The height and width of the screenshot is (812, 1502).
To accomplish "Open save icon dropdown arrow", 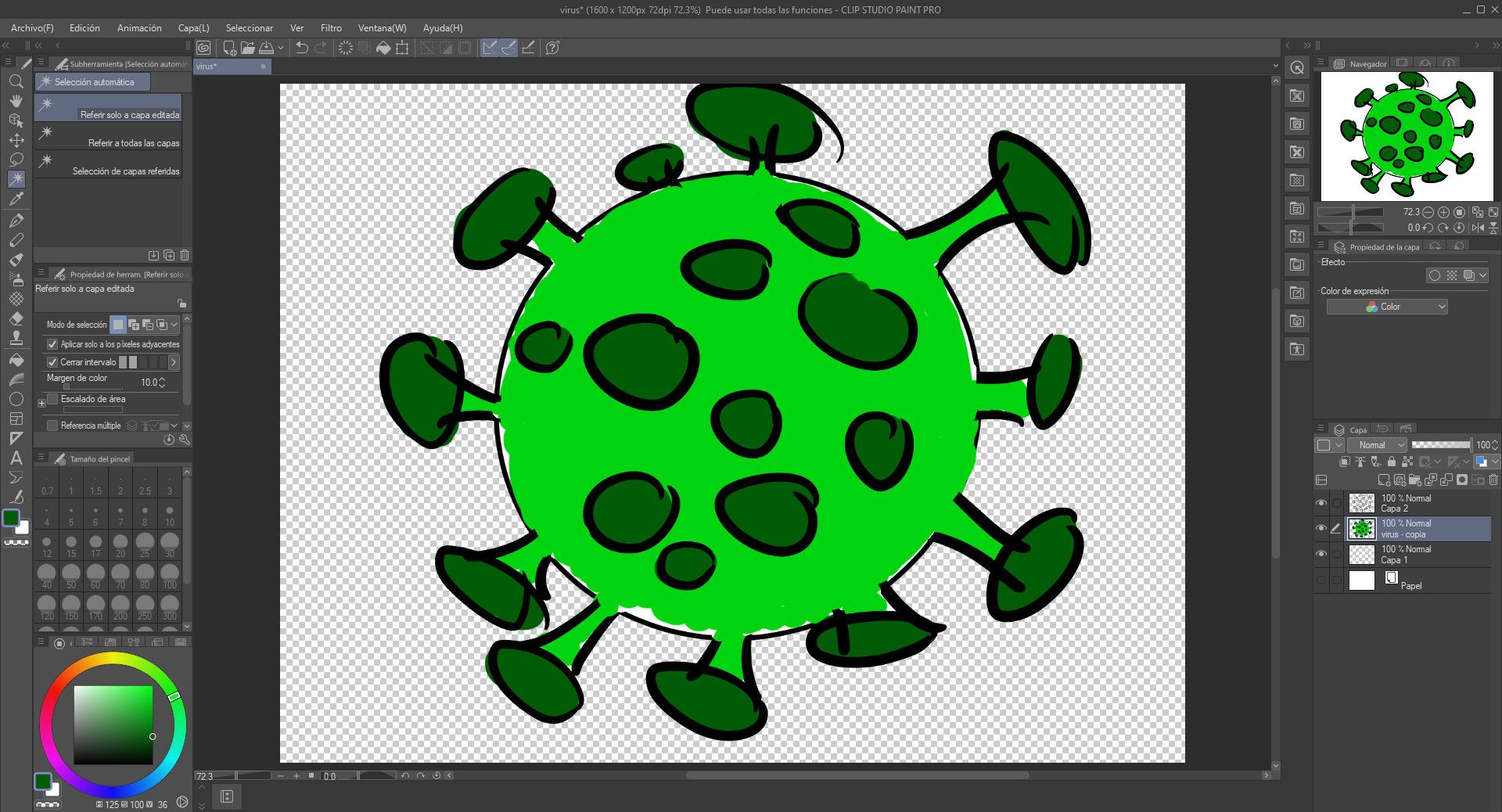I will click(281, 48).
